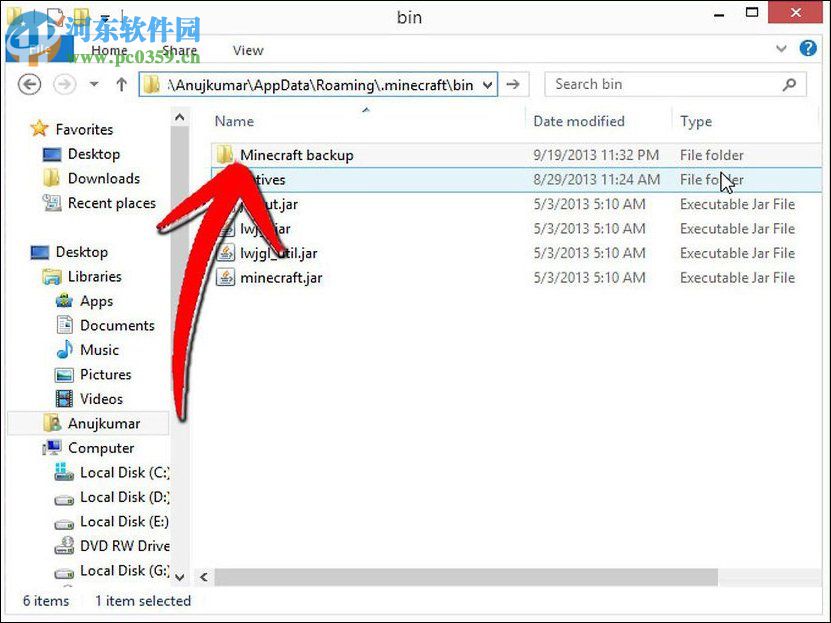Open Libraries in the navigation pane

coord(94,277)
